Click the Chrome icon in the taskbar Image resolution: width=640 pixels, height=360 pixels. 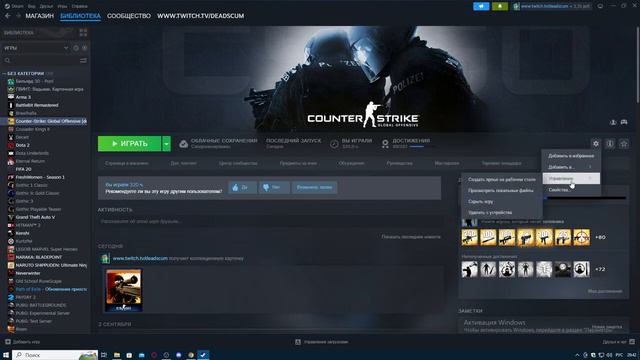click(x=191, y=355)
